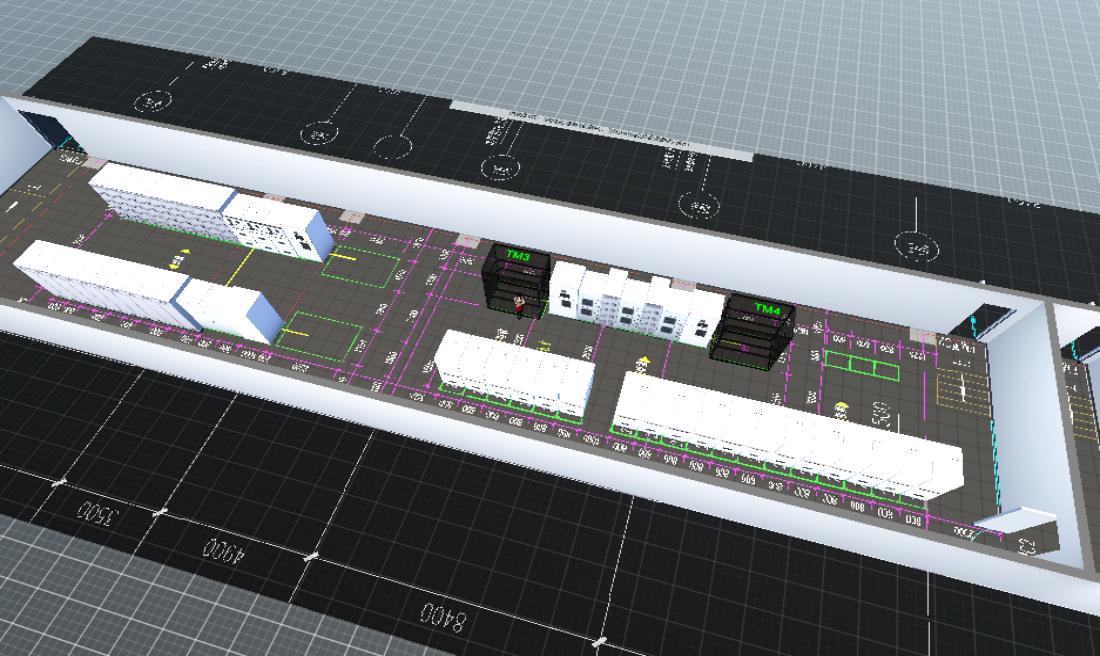Select the upper-left white cabinet row

(x=205, y=206)
